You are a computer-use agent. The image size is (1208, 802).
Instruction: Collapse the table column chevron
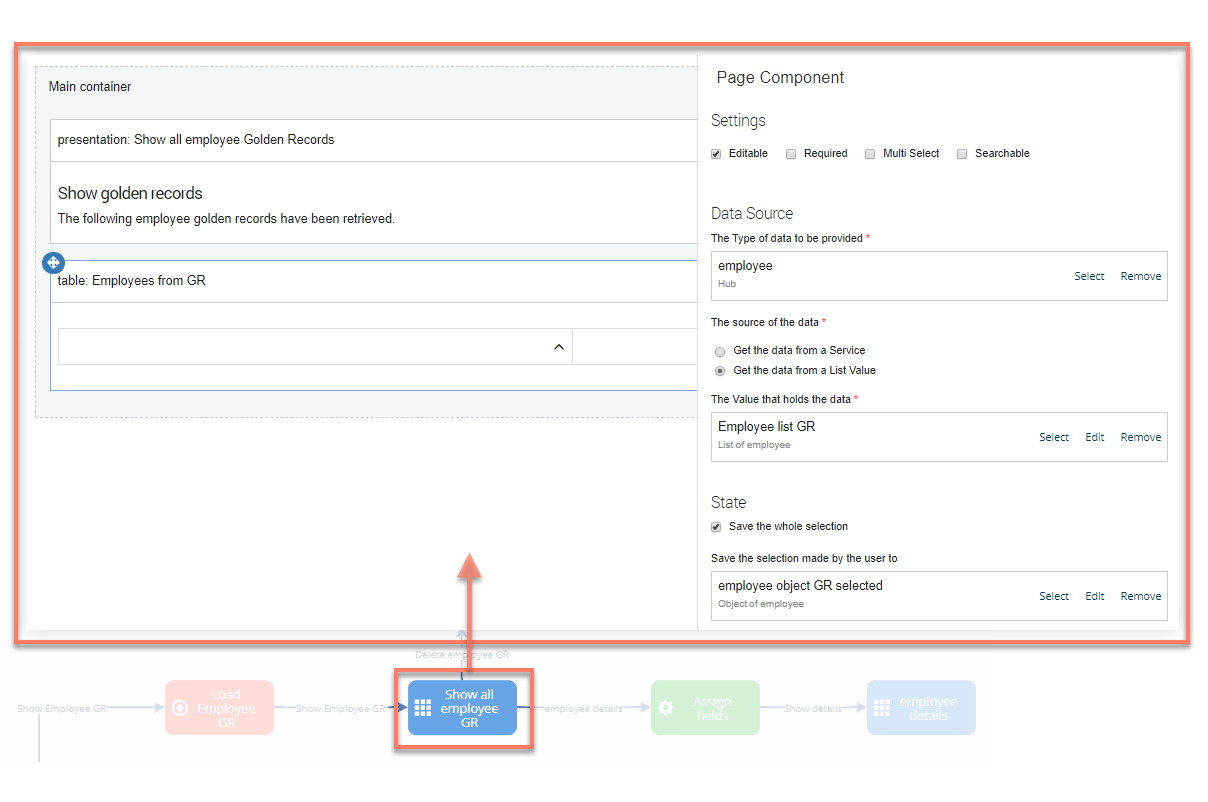tap(558, 347)
